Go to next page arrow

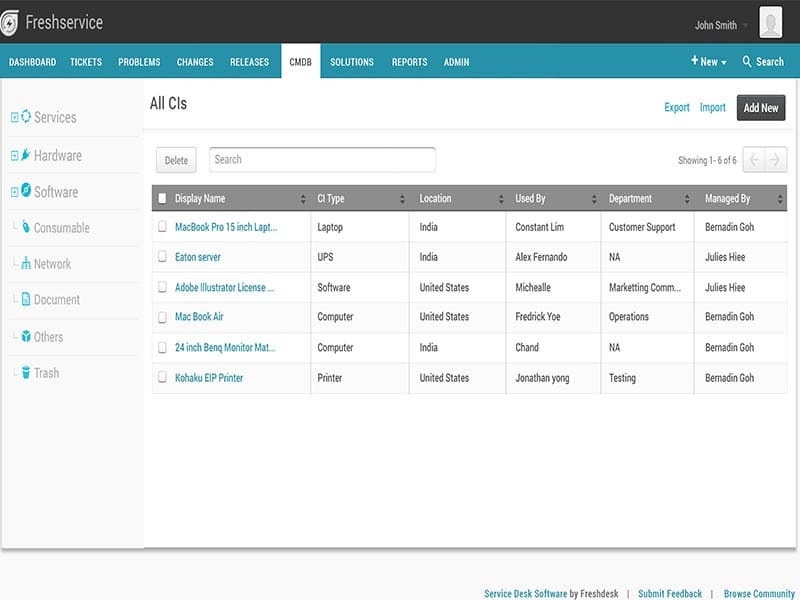(x=775, y=160)
